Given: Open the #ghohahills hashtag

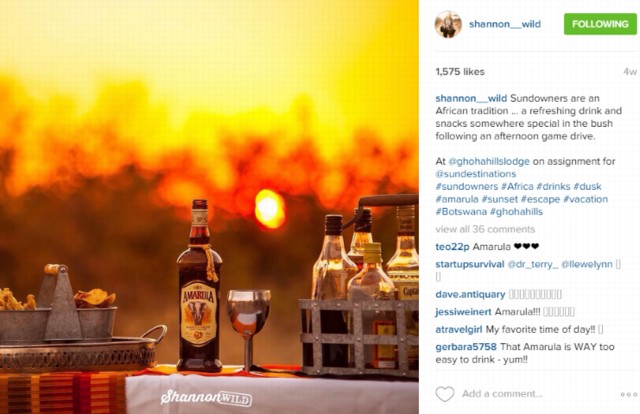Looking at the screenshot, I should click(516, 212).
